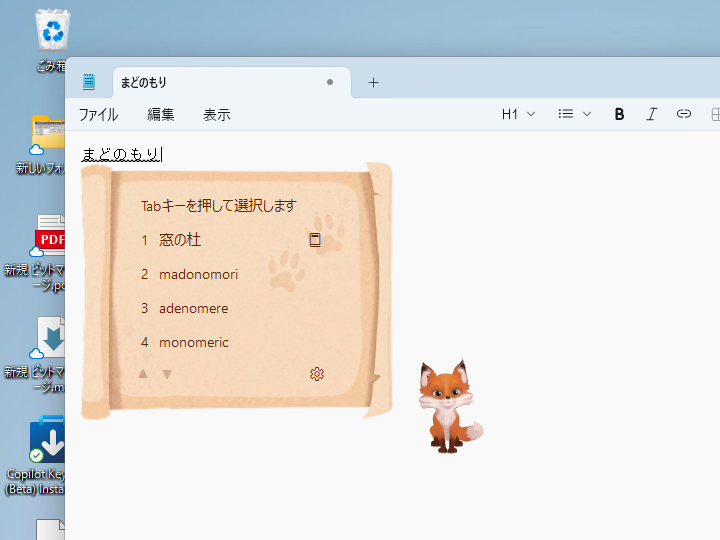Click the fox mascot character
This screenshot has width=720, height=540.
pyautogui.click(x=448, y=408)
